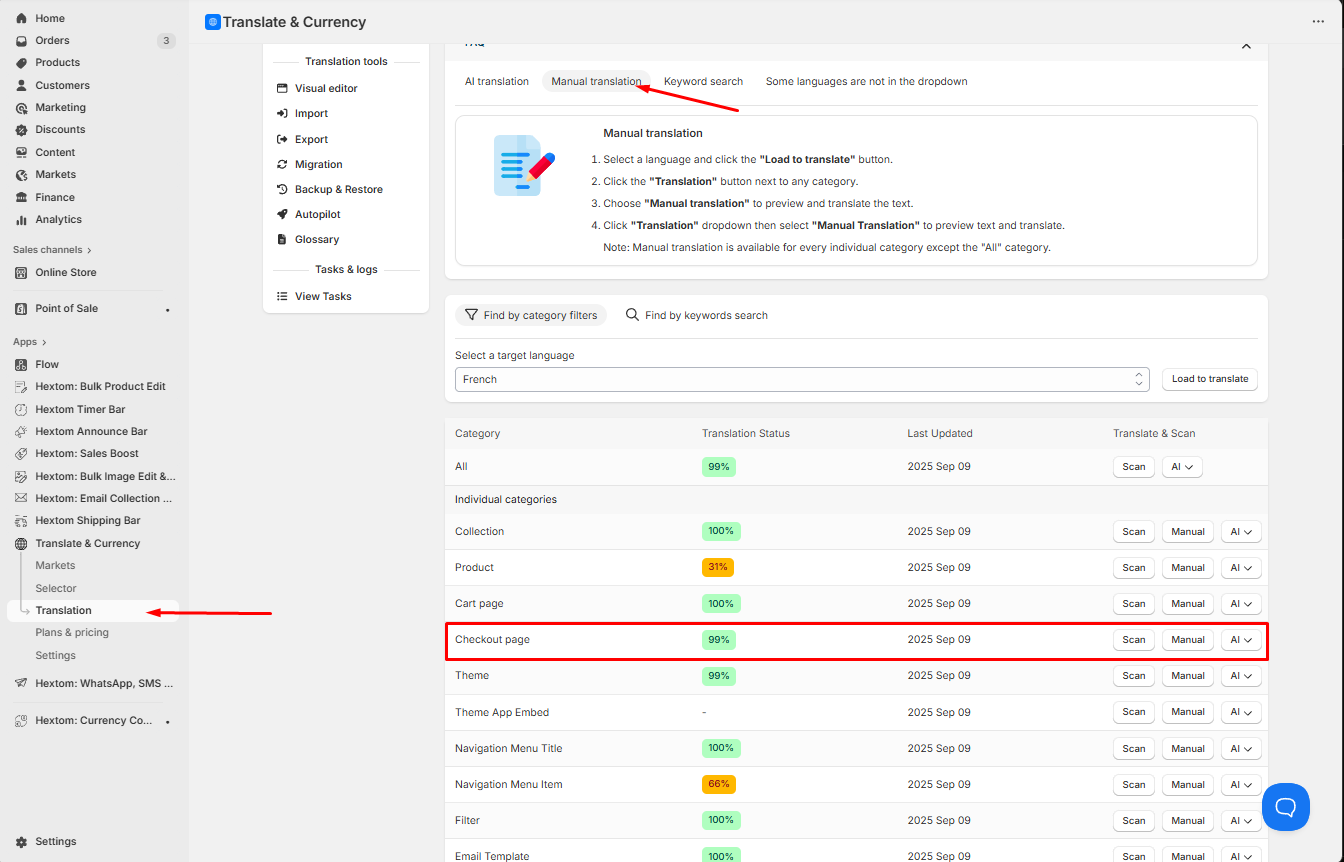Image resolution: width=1344 pixels, height=862 pixels.
Task: Click the Product row 31% status badge
Action: click(718, 567)
